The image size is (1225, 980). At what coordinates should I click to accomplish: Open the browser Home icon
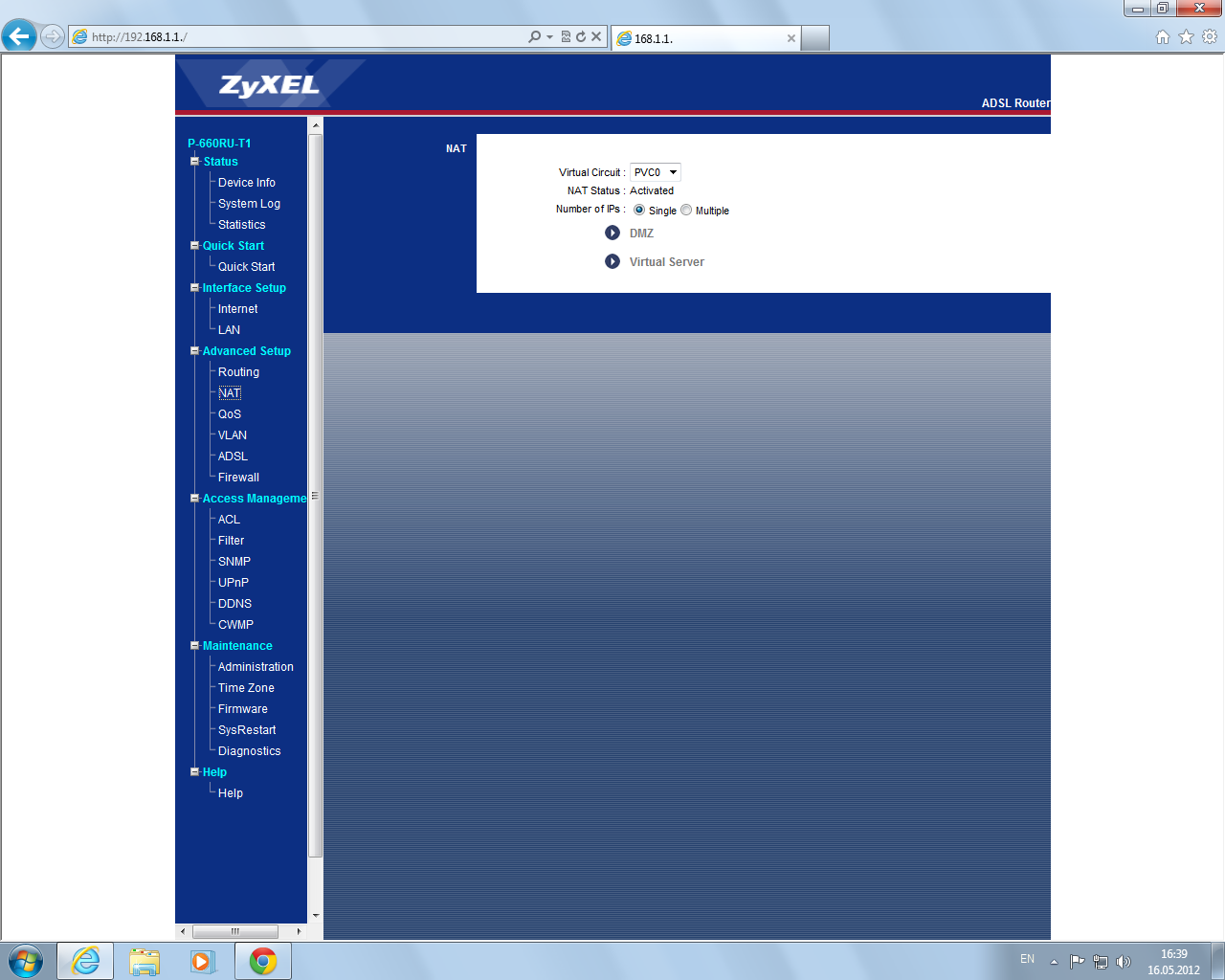click(x=1163, y=36)
